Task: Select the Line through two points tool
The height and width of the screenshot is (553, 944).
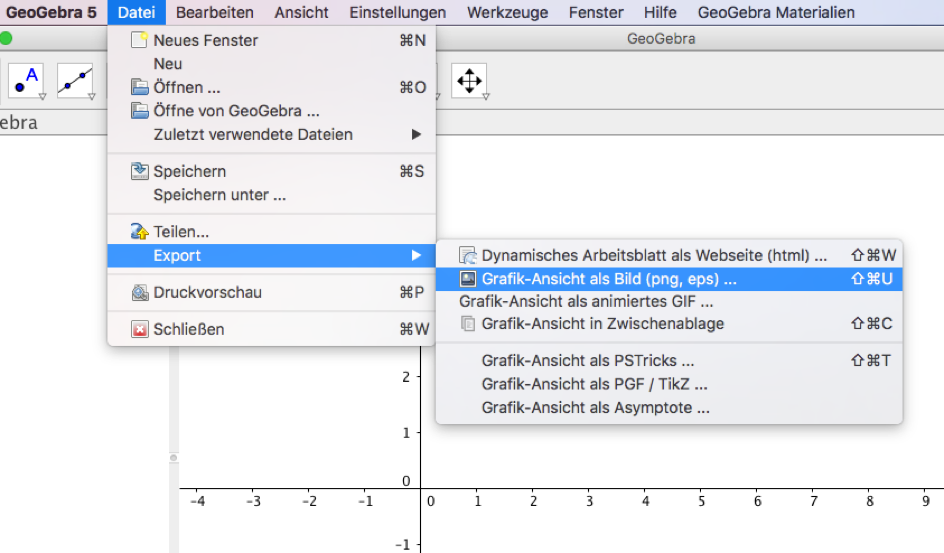Action: click(75, 80)
